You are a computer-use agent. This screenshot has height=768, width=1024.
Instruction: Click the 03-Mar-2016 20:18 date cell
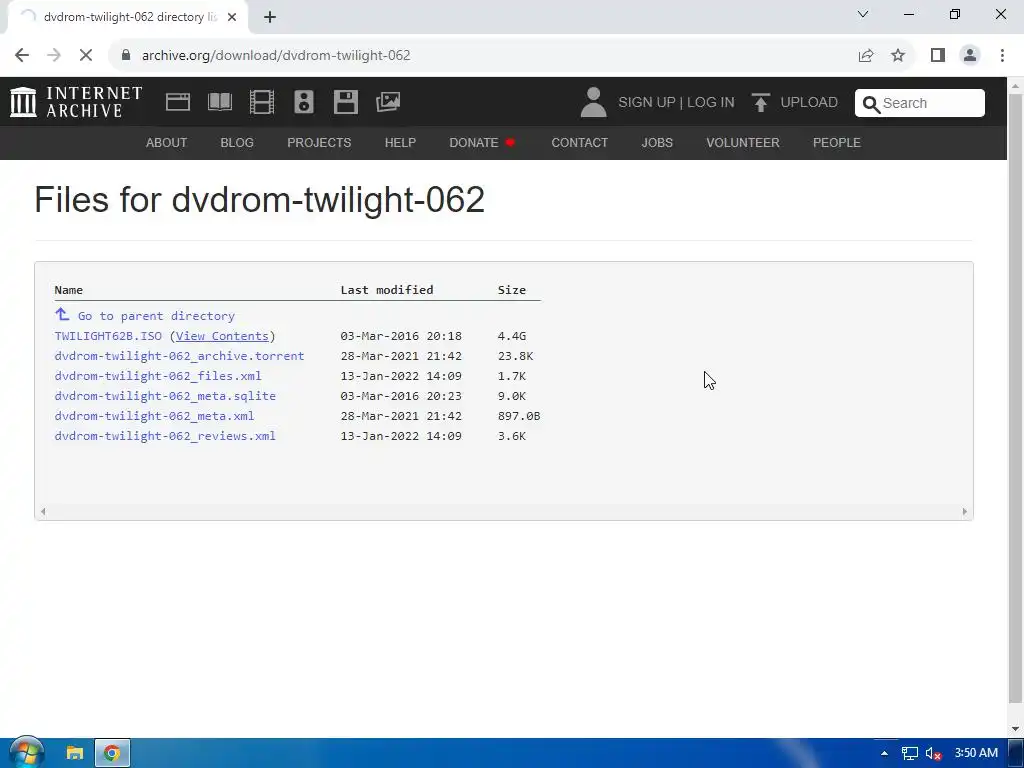pos(401,336)
